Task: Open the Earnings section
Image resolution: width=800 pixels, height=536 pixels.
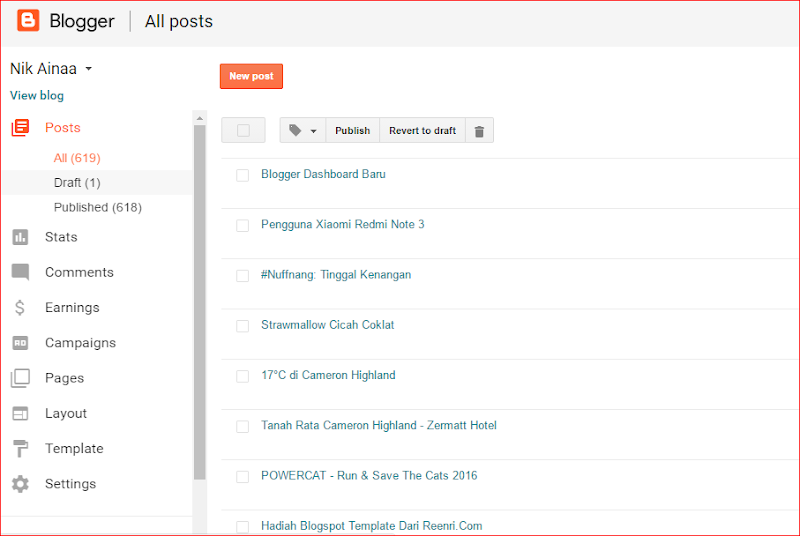Action: point(72,308)
